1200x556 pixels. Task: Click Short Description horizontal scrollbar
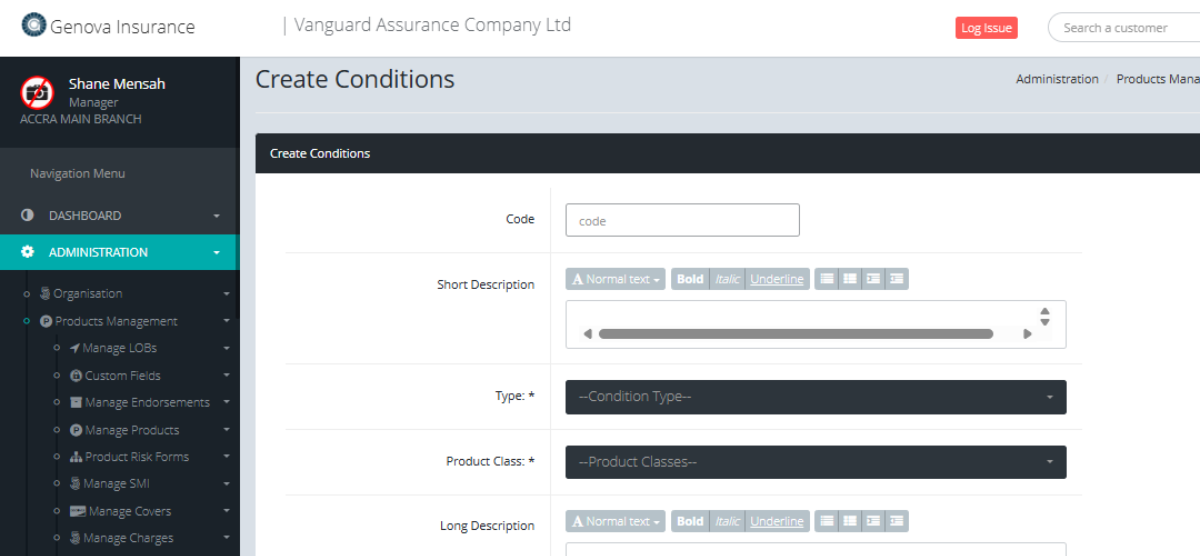coord(795,334)
